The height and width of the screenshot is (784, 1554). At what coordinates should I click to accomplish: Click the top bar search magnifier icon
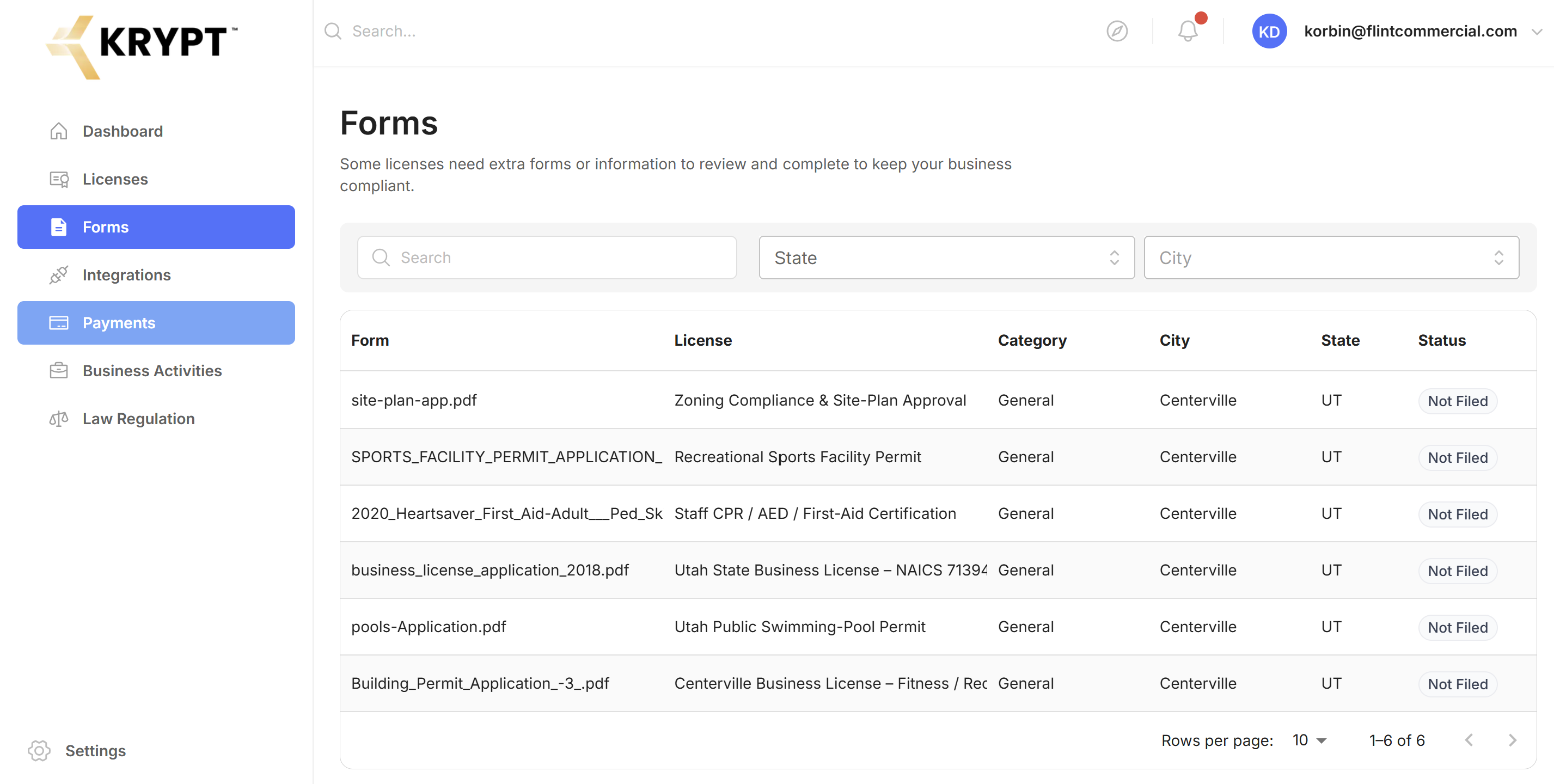(x=332, y=30)
